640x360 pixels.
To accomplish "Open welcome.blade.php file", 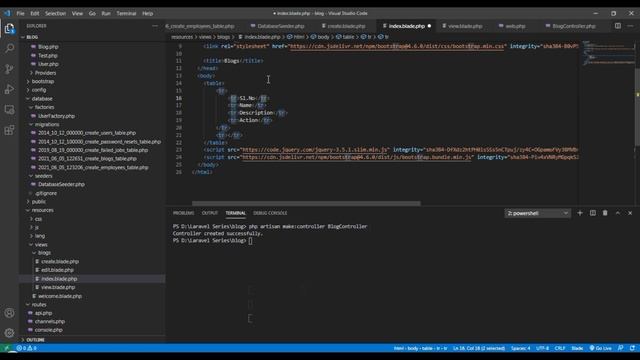I will pyautogui.click(x=60, y=296).
